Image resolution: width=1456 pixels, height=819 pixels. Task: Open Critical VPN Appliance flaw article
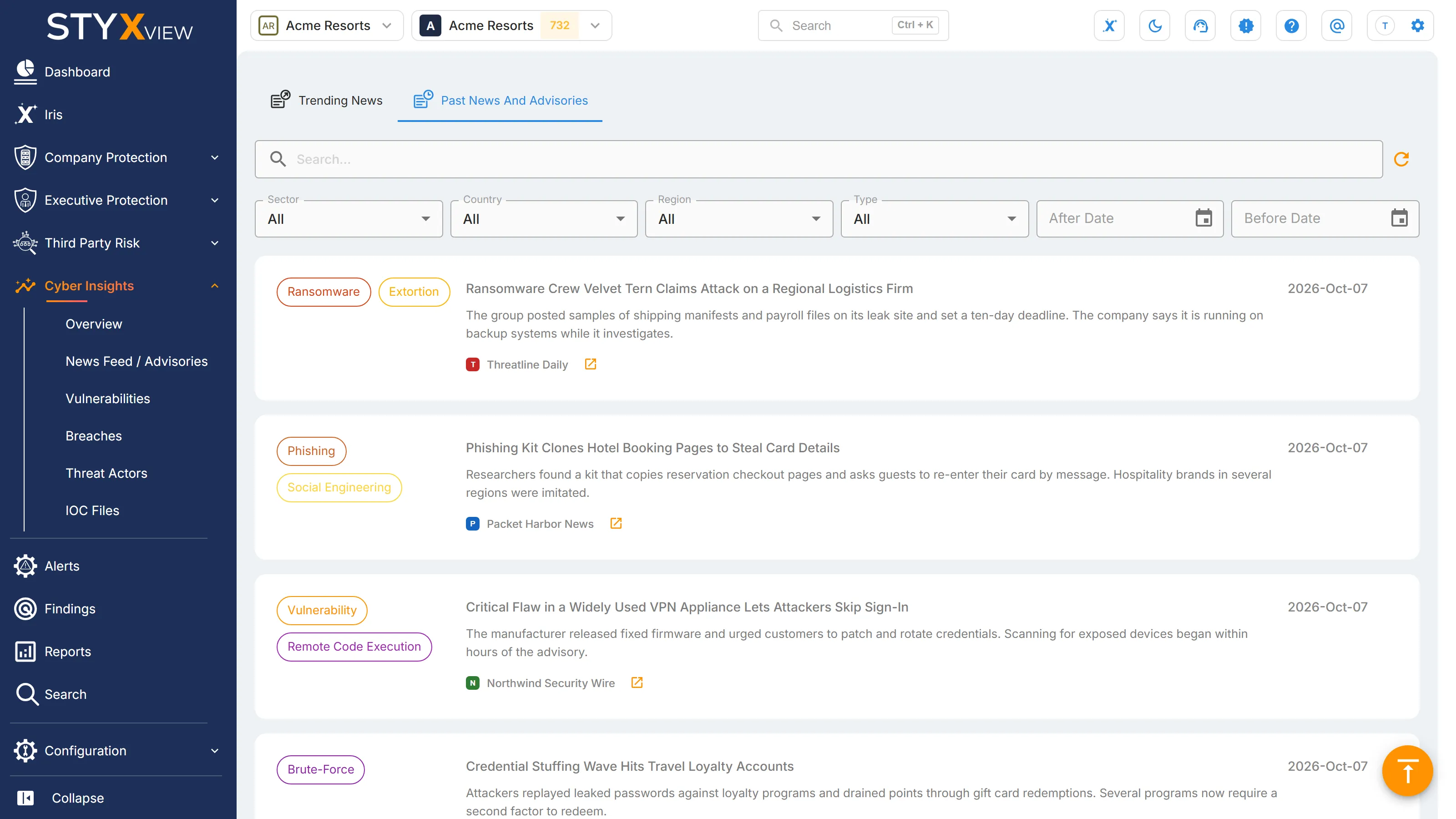click(687, 607)
